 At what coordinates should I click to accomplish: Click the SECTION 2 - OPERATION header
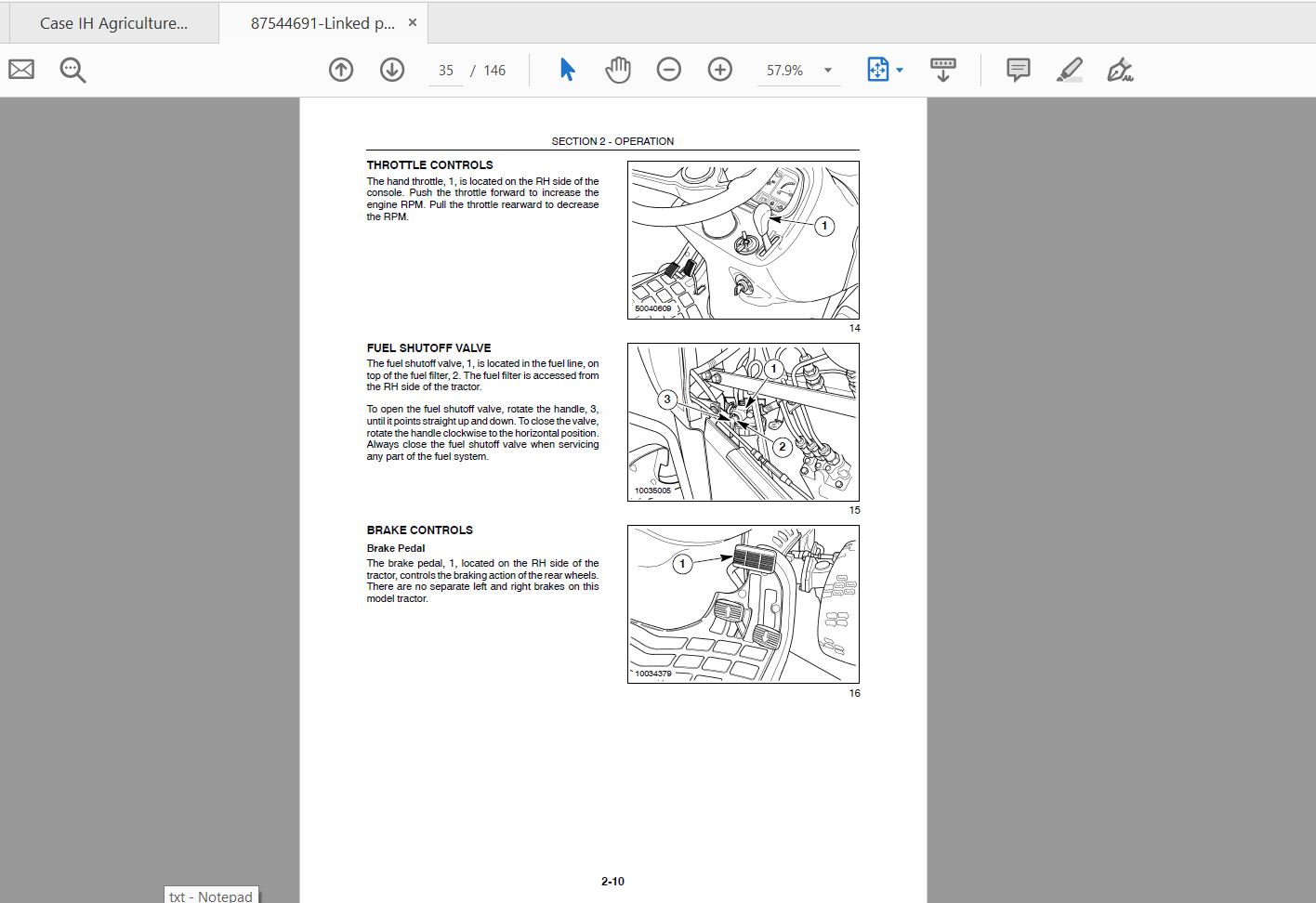612,141
